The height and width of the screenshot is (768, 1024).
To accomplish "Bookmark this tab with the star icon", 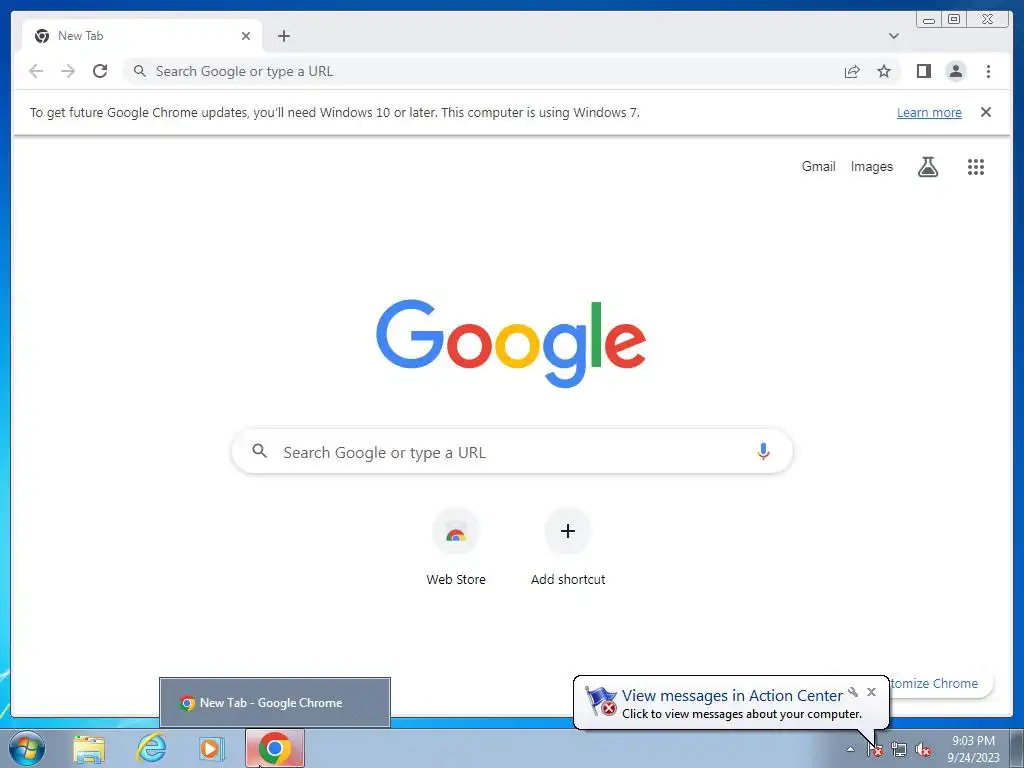I will [884, 71].
